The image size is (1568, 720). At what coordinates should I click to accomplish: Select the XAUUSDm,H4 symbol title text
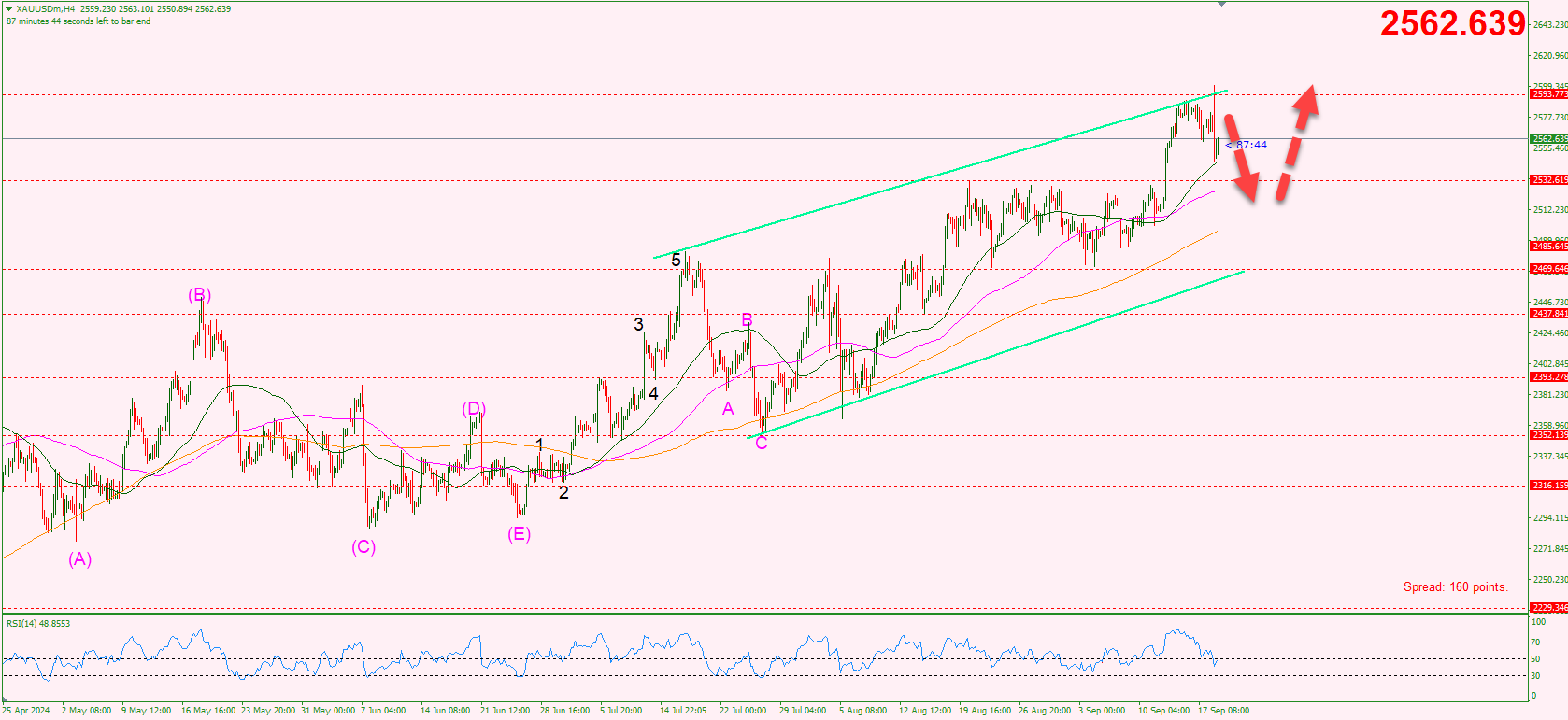(45, 9)
